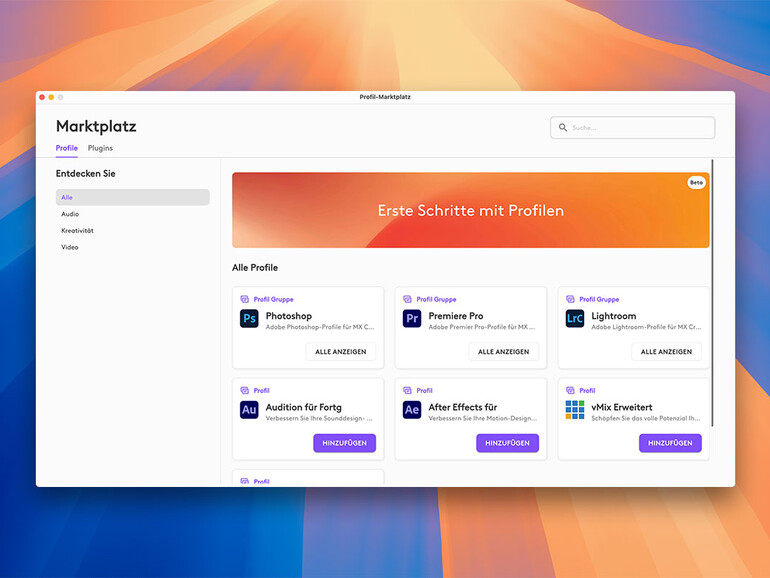Click the Beta badge on banner

click(696, 182)
